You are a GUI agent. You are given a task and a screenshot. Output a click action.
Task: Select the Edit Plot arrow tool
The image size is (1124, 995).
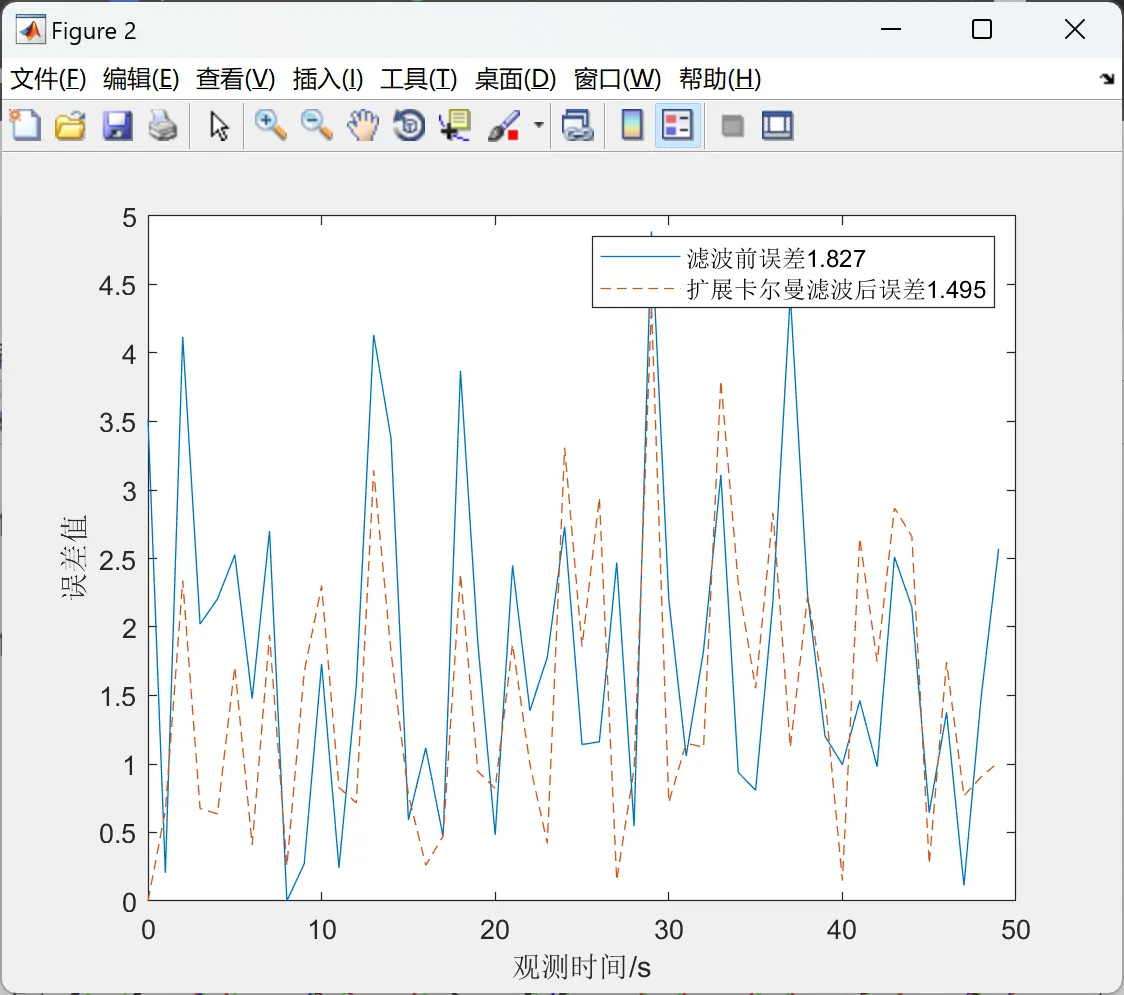click(x=219, y=125)
